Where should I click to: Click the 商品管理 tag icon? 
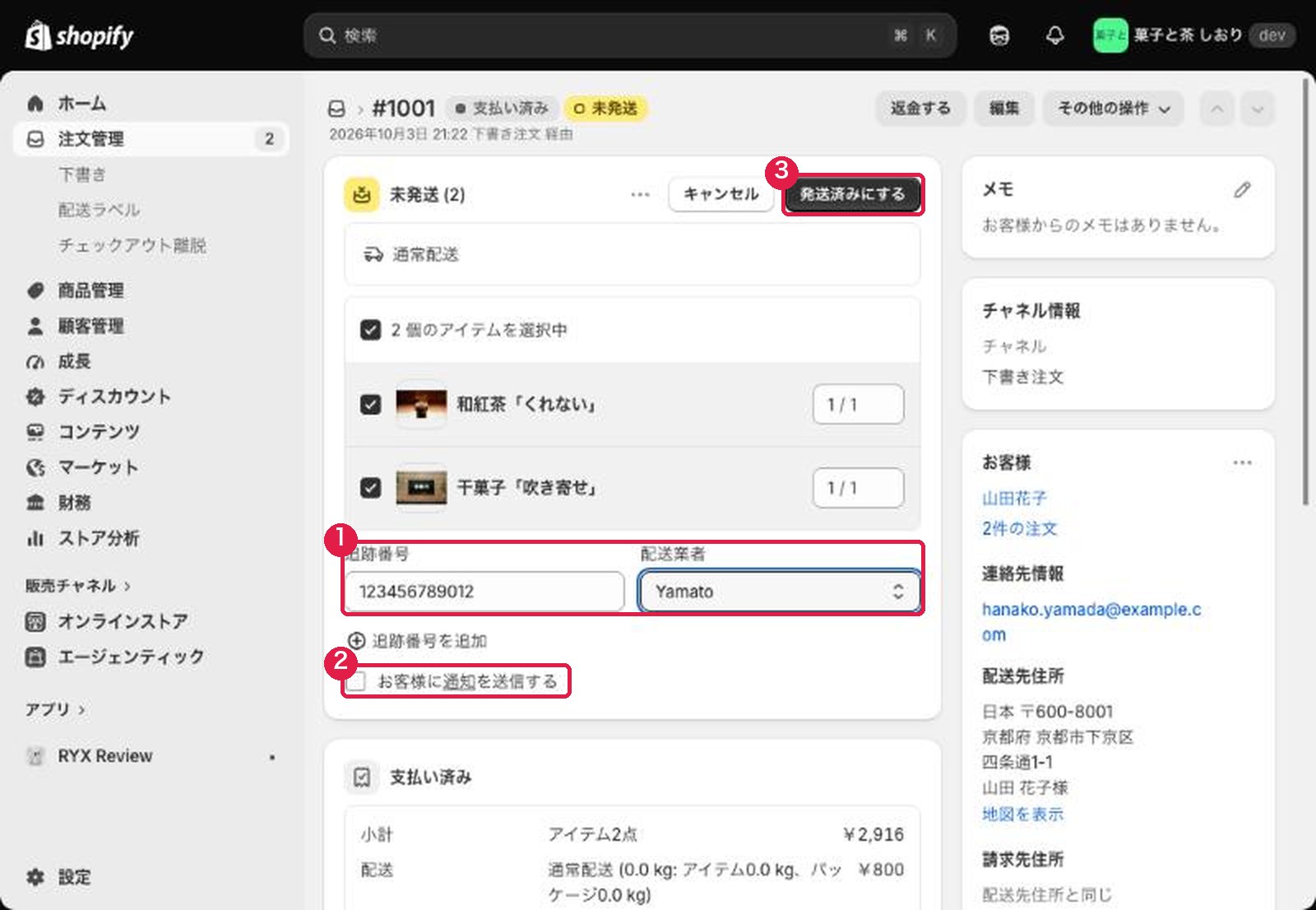pos(35,290)
